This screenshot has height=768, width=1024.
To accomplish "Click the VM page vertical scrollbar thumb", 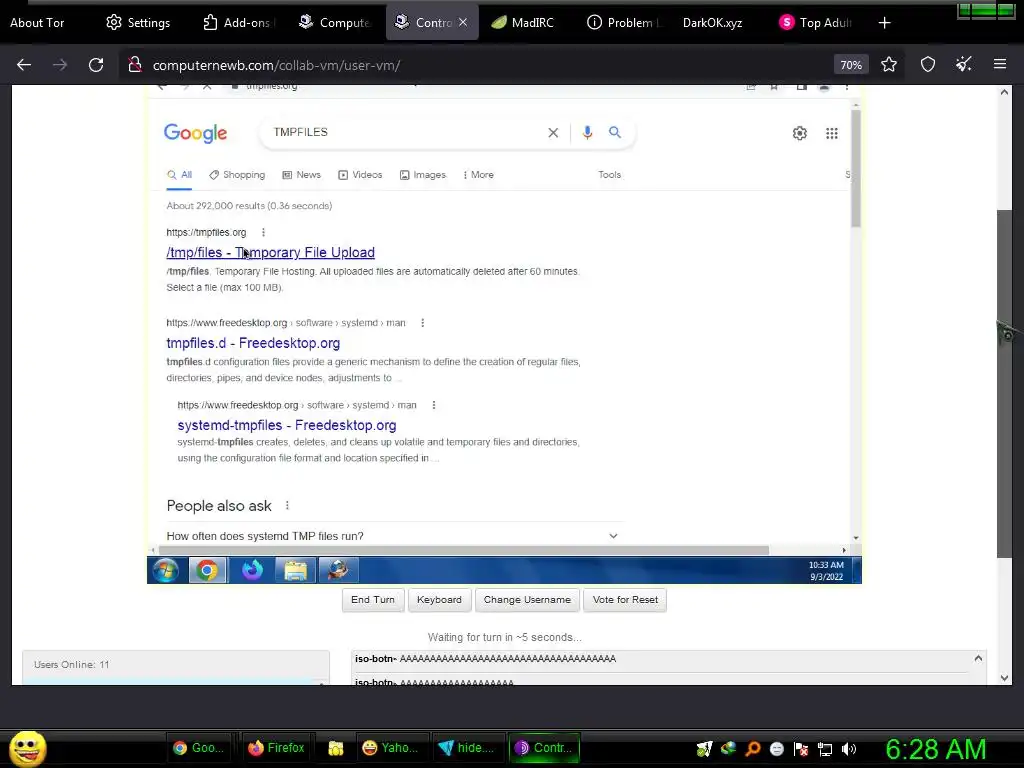I will (x=856, y=168).
